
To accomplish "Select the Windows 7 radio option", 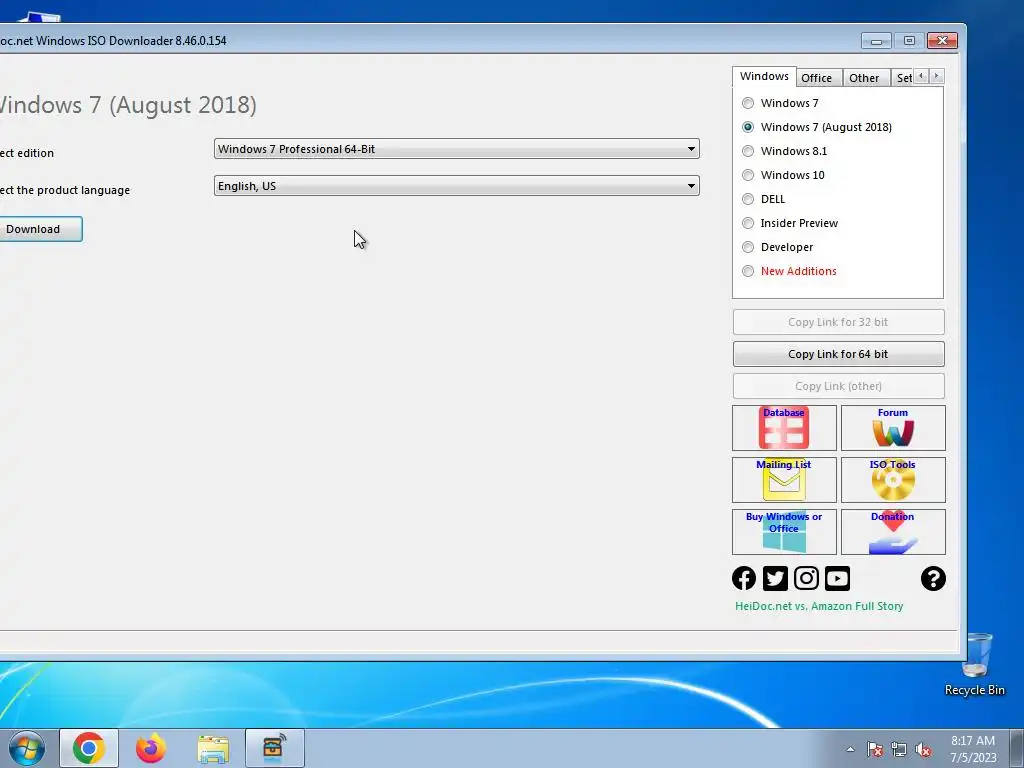I will (x=780, y=103).
